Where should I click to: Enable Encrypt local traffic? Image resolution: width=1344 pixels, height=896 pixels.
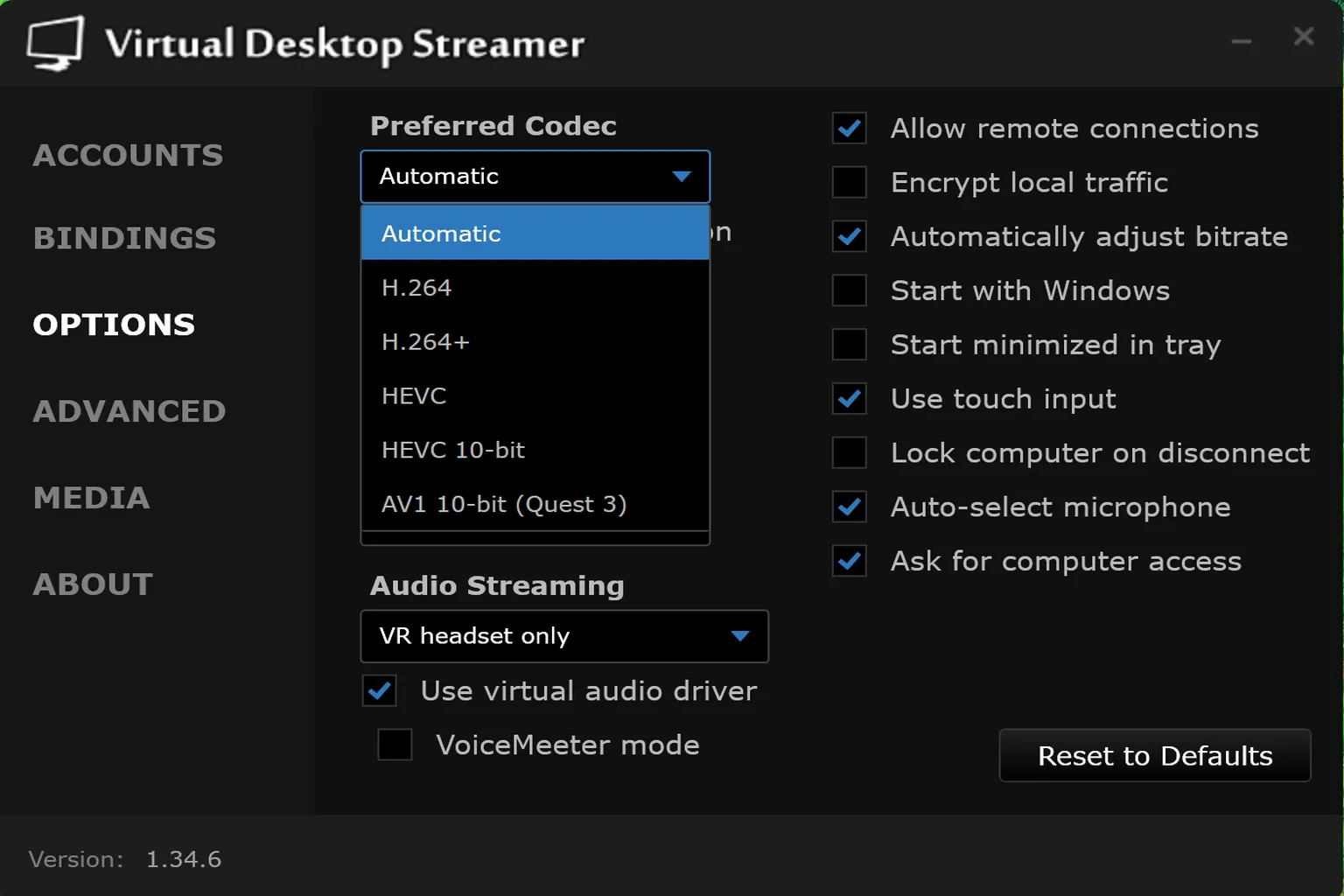(x=849, y=182)
